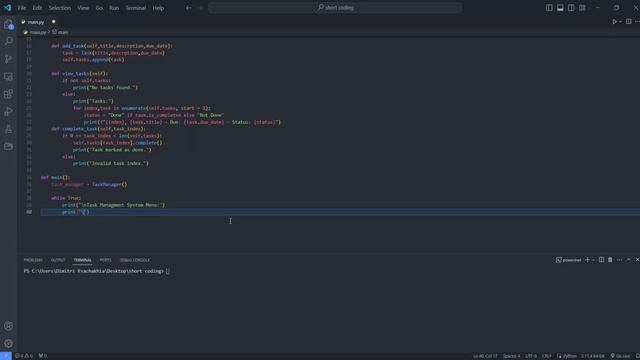Viewport: 640px width, 360px height.
Task: Open the Help menu
Action: pos(158,8)
